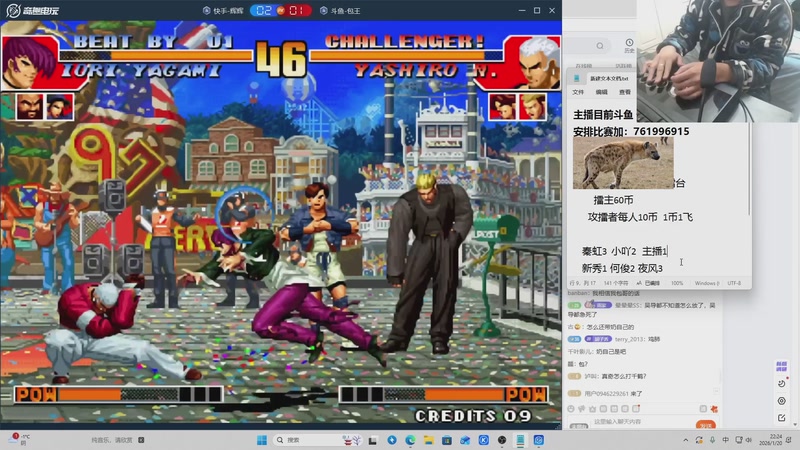Click the megaphone icon in chat toolbar

[582, 409]
